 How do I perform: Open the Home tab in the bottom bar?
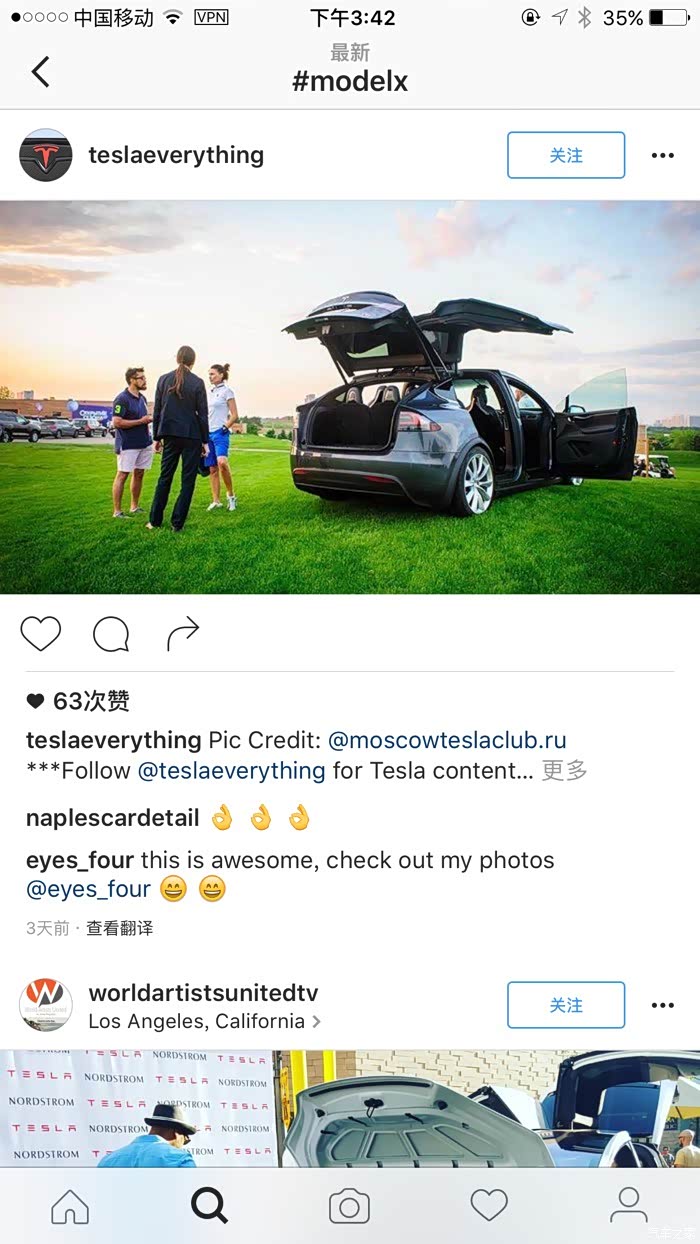click(70, 1205)
